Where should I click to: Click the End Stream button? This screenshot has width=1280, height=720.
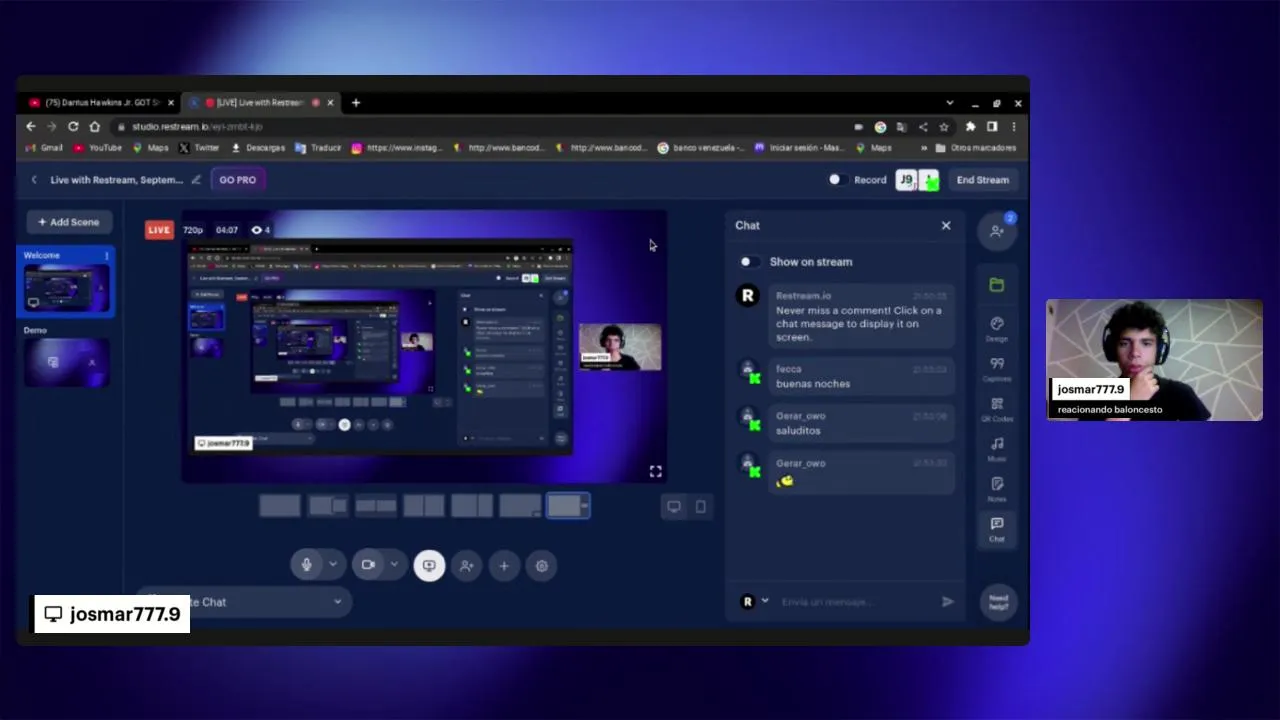(982, 180)
